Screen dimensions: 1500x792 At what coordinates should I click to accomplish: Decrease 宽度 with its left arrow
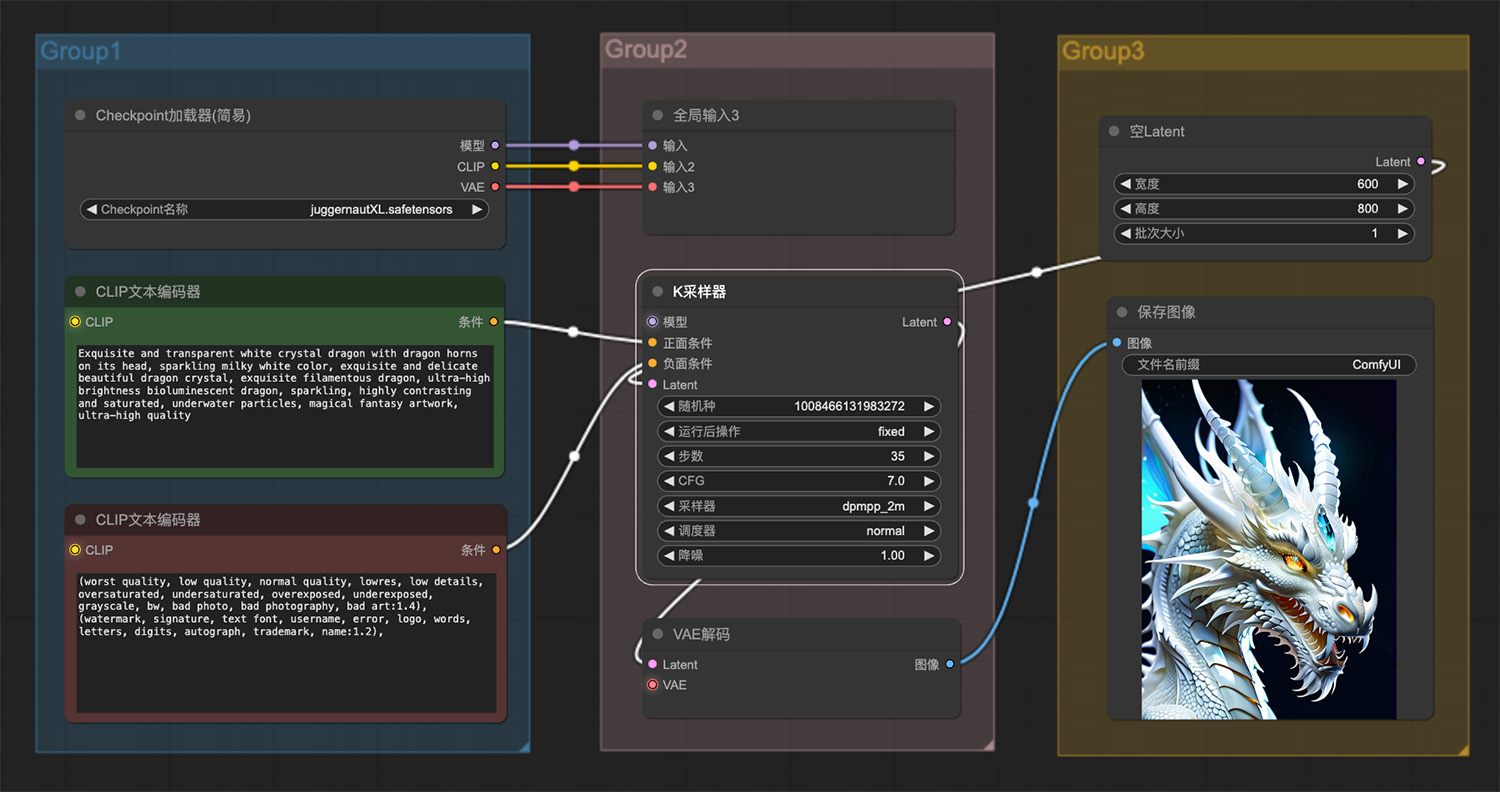(x=1125, y=184)
